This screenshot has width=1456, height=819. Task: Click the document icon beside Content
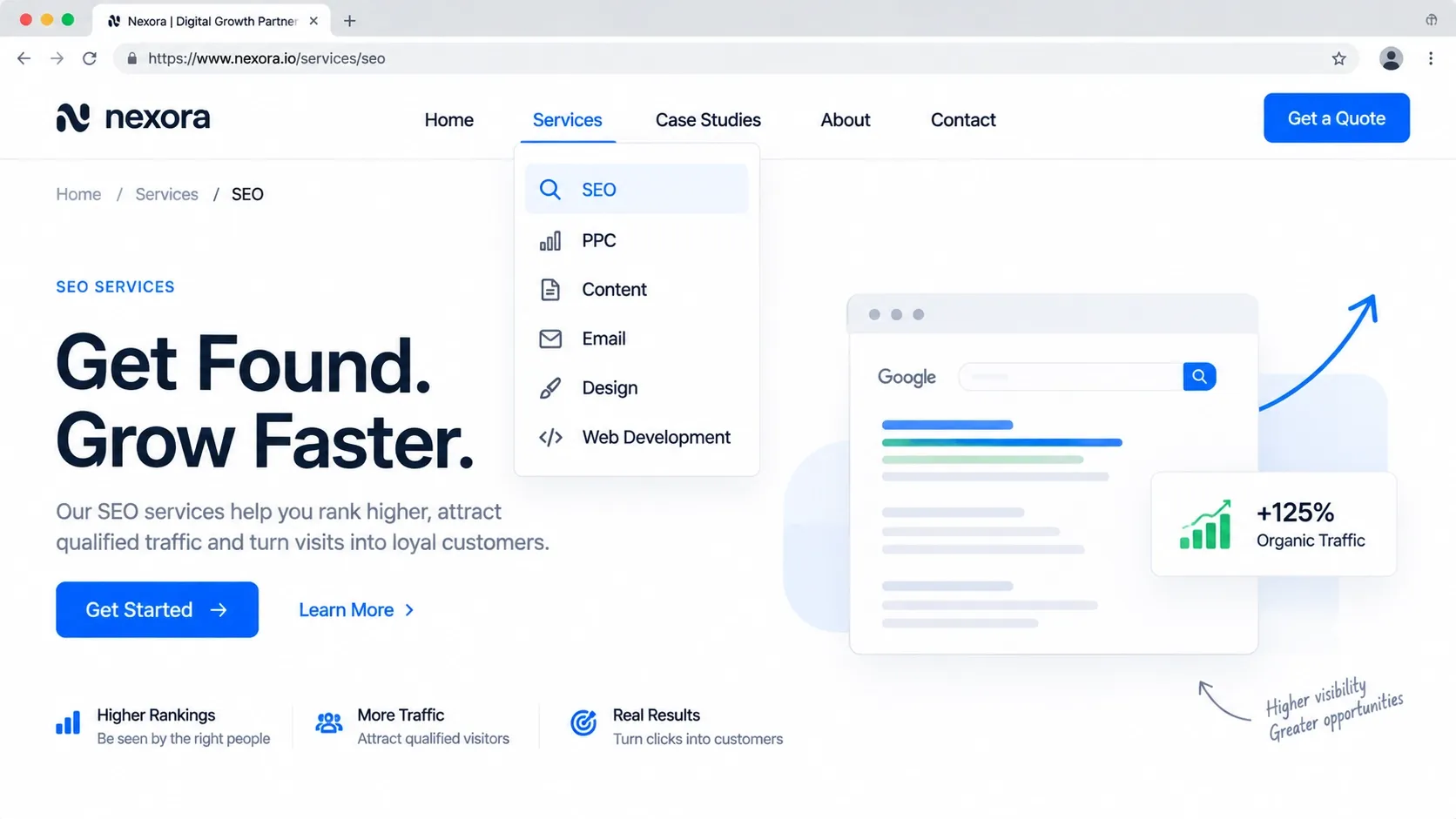(549, 290)
